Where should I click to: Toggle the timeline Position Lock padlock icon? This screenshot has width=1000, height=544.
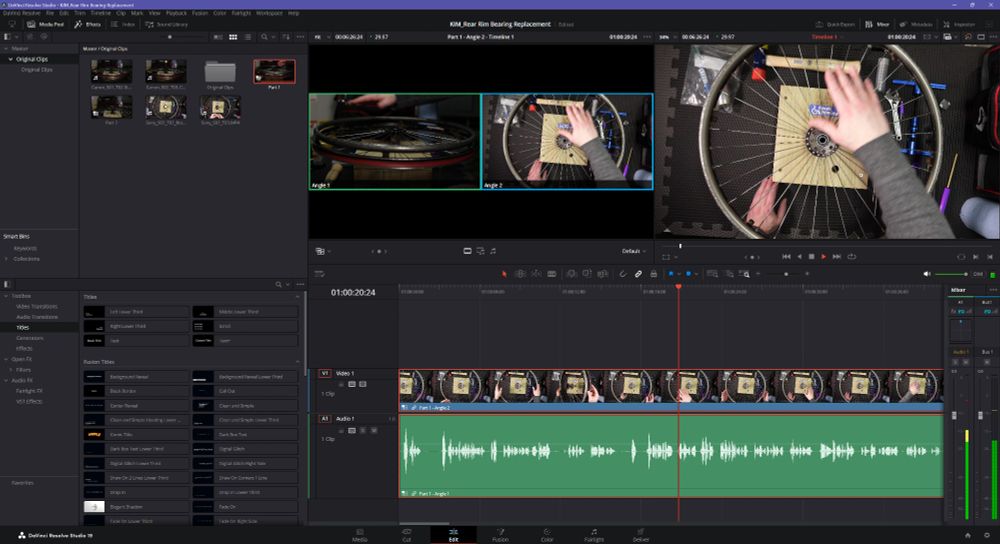pos(654,273)
